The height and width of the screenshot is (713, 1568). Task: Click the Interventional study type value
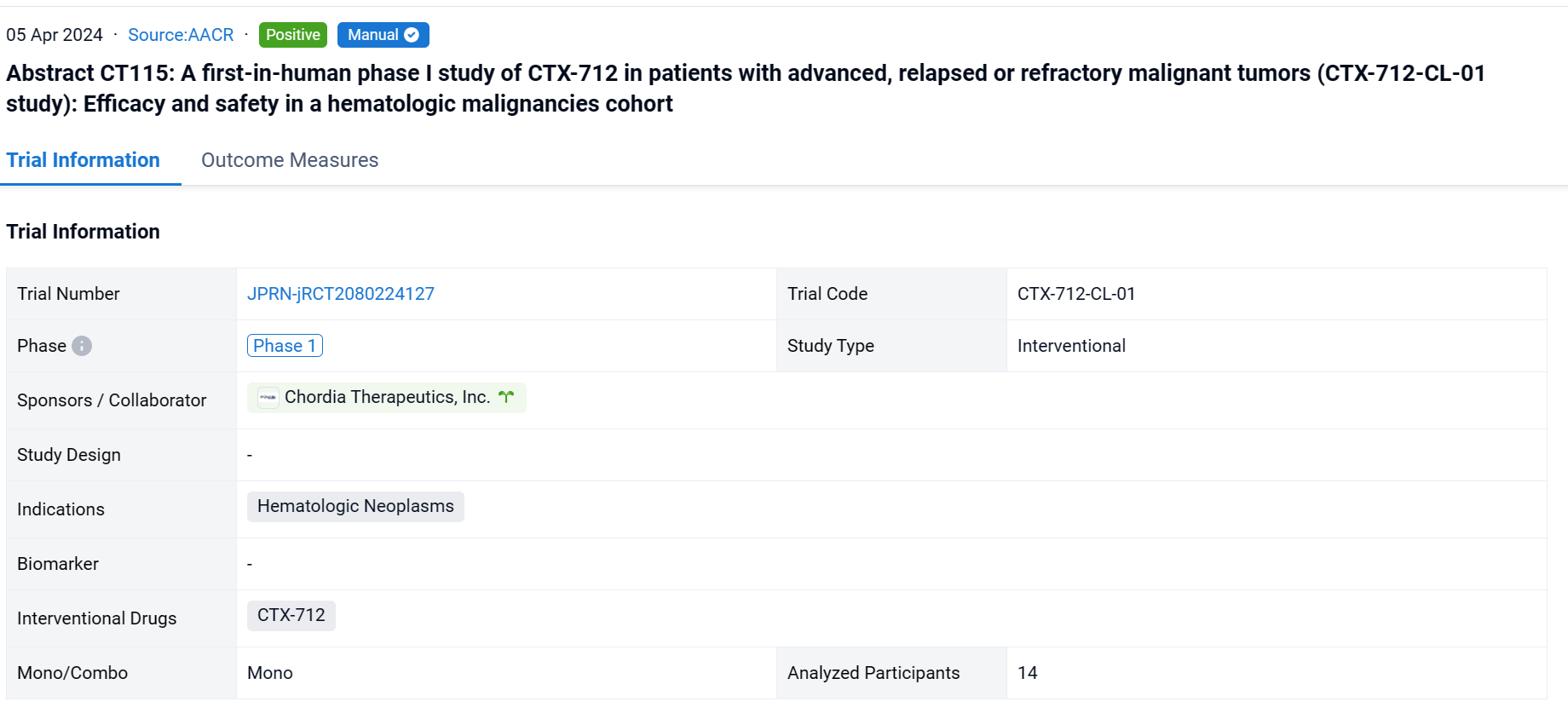(x=1071, y=346)
